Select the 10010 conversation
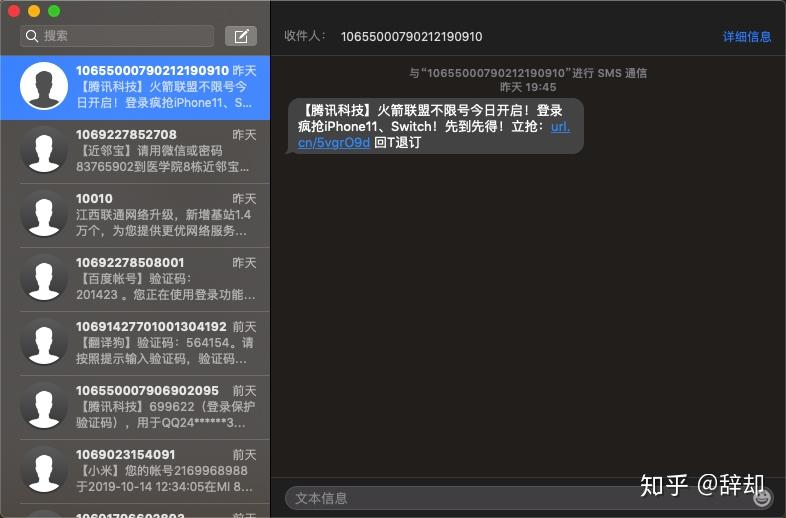This screenshot has width=786, height=518. [x=135, y=215]
